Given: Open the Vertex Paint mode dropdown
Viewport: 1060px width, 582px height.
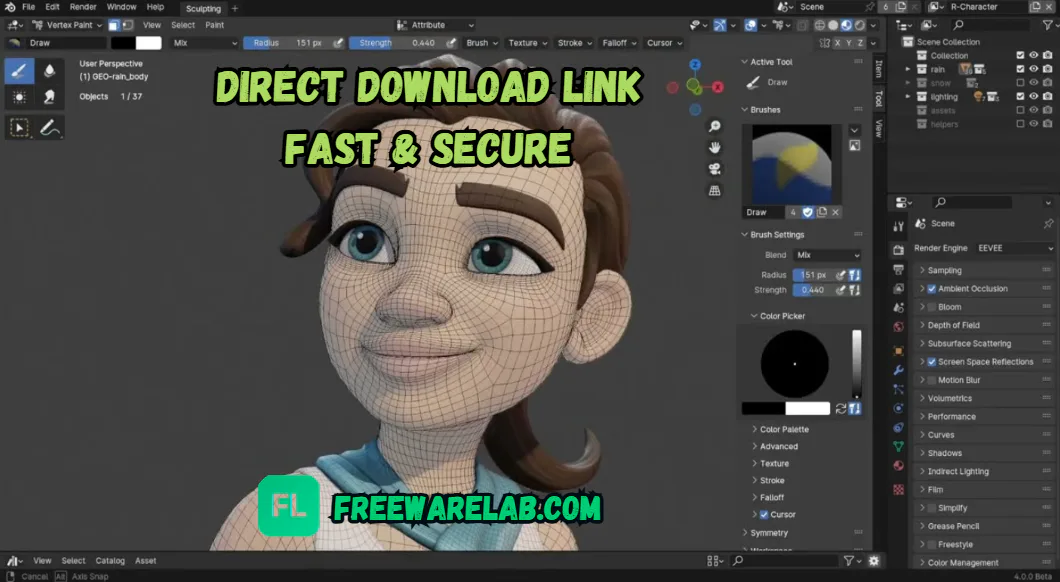Looking at the screenshot, I should coord(67,25).
